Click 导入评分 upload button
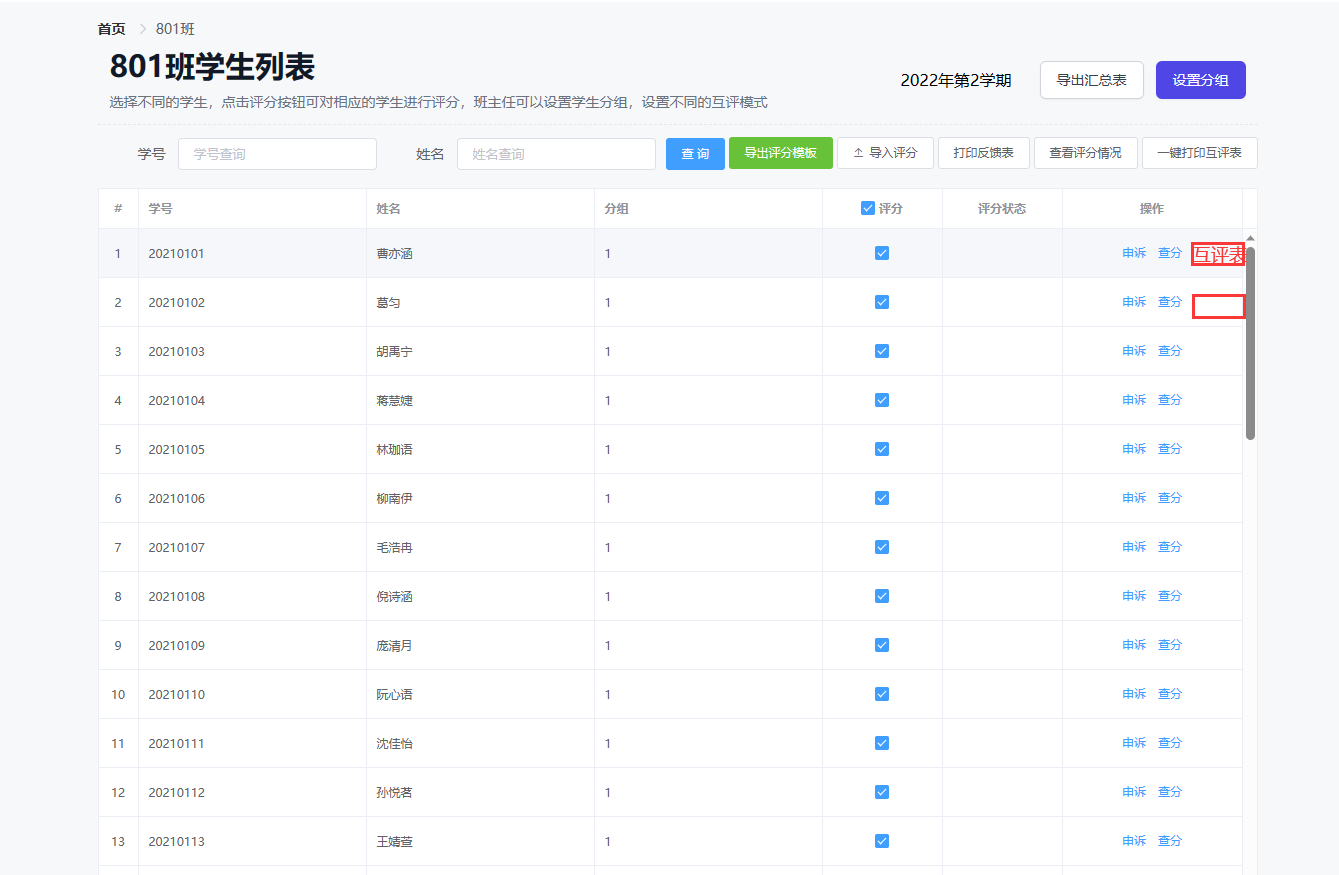Screen dimensions: 1339x875 coord(885,153)
